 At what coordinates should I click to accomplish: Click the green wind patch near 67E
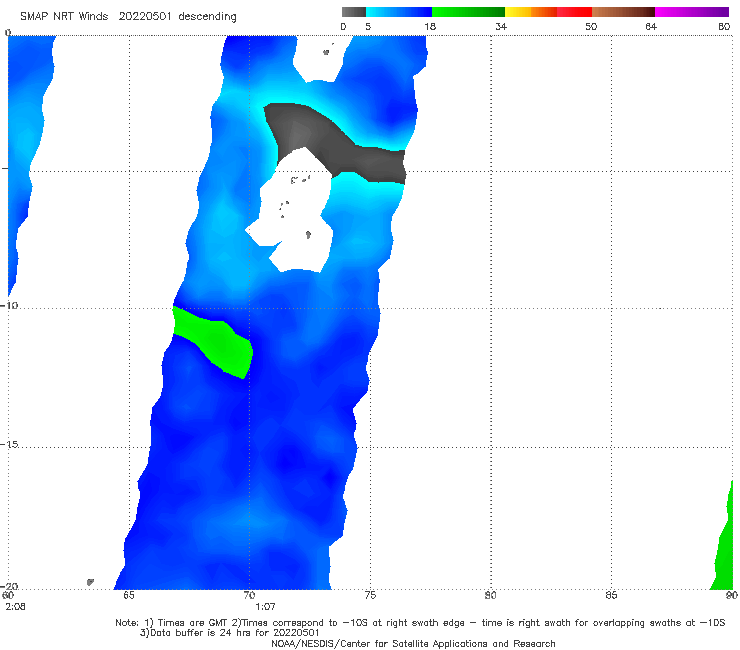(x=215, y=341)
